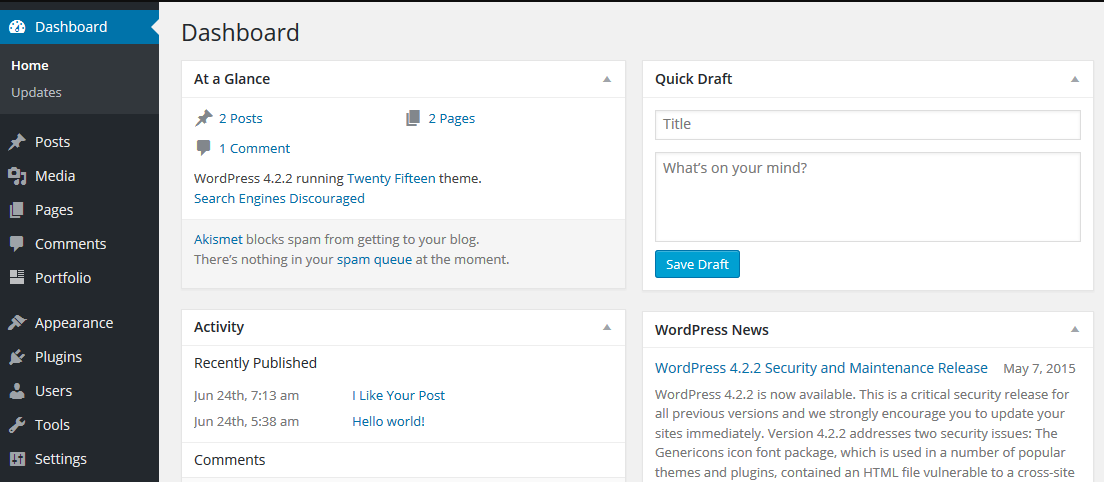The image size is (1104, 482).
Task: Click the Jun 24th, 5:38 am timestamp
Action: (x=246, y=421)
